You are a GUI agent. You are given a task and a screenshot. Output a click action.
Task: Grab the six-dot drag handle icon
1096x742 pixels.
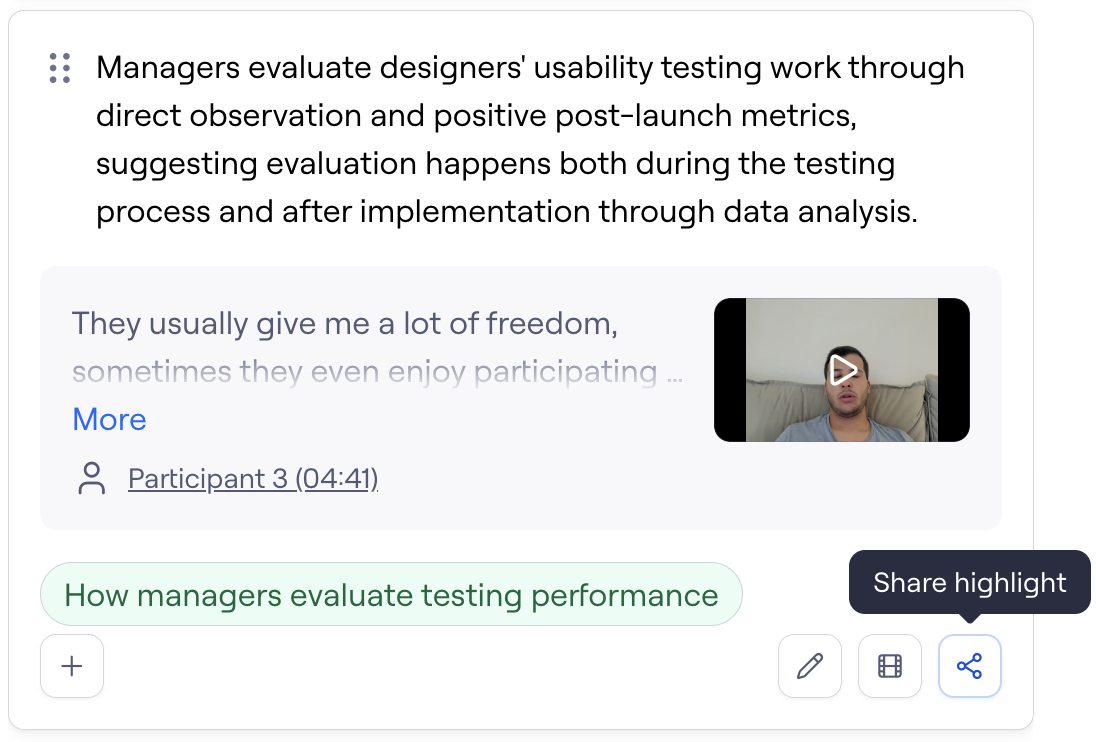click(x=59, y=68)
